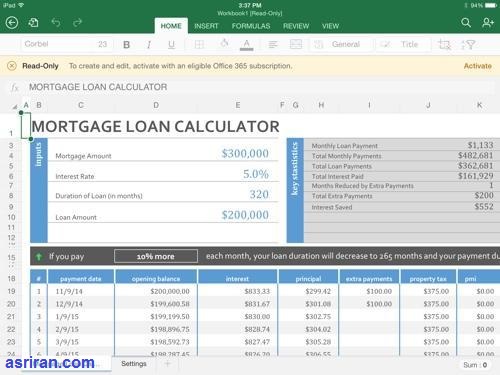Open the General number format dropdown
Viewport: 500px width, 375px height.
pos(342,44)
